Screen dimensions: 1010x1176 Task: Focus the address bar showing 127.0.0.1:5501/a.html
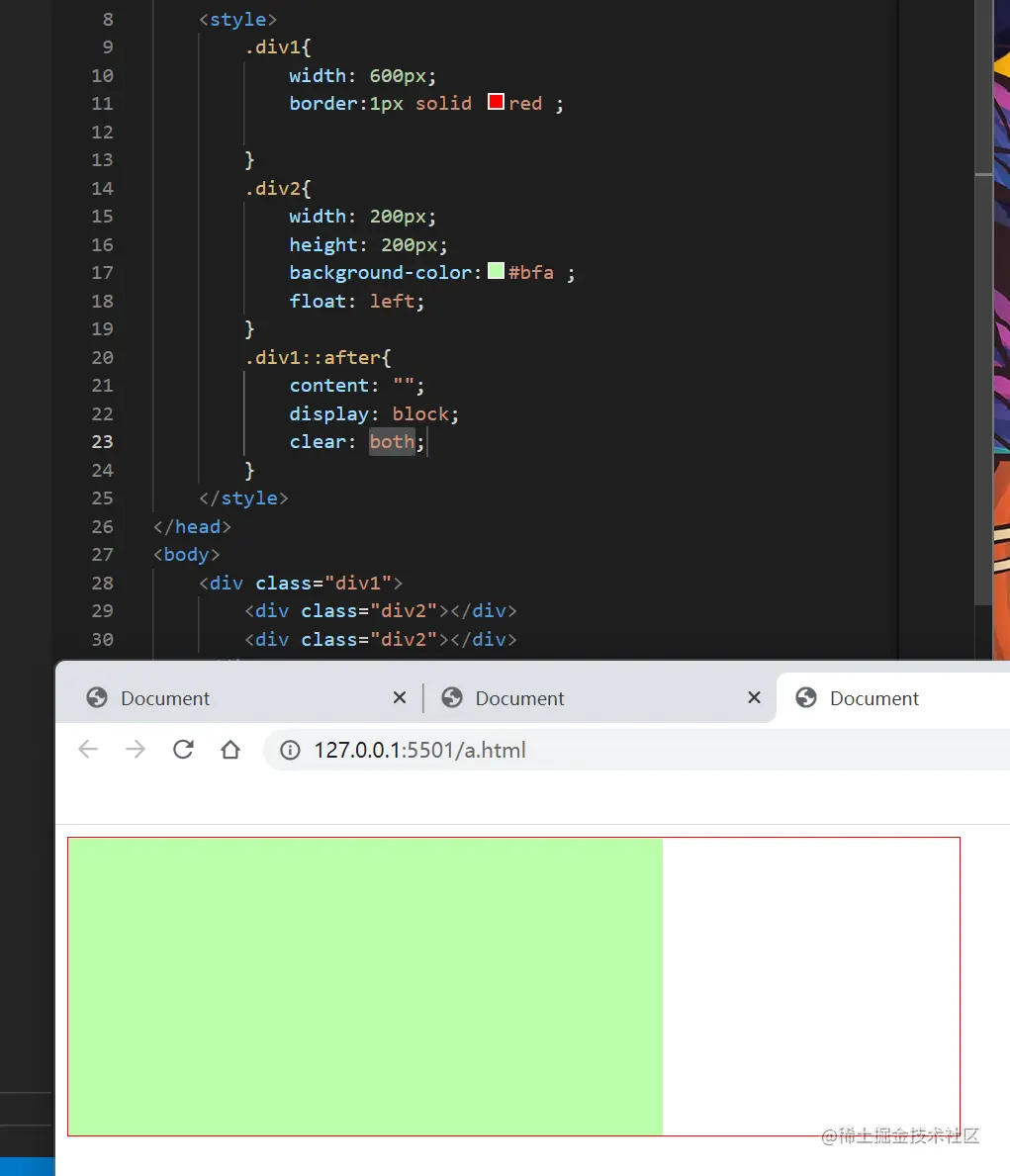point(636,750)
